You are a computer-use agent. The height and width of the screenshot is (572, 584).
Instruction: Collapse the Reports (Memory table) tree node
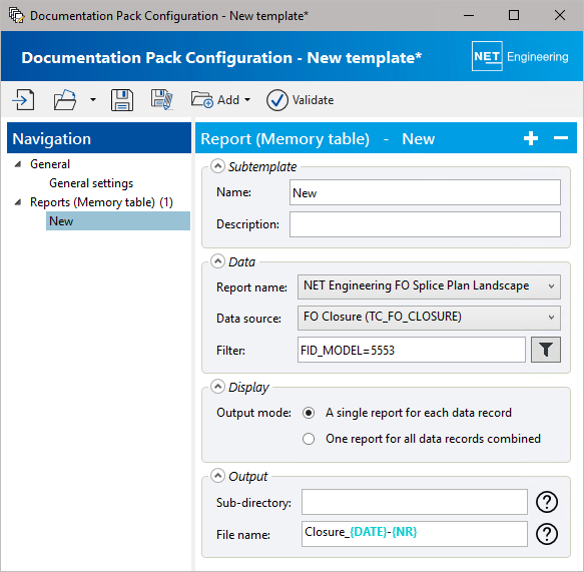18,202
